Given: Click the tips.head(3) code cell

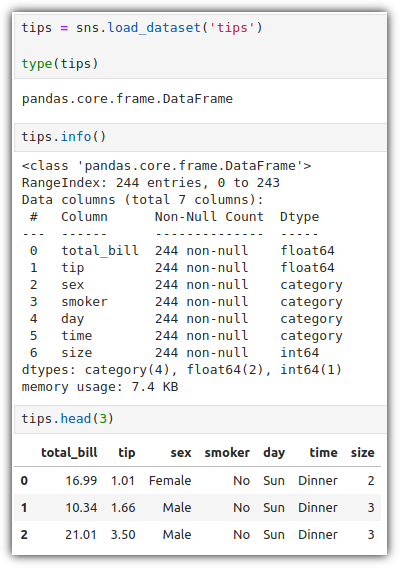Looking at the screenshot, I should click(x=200, y=419).
